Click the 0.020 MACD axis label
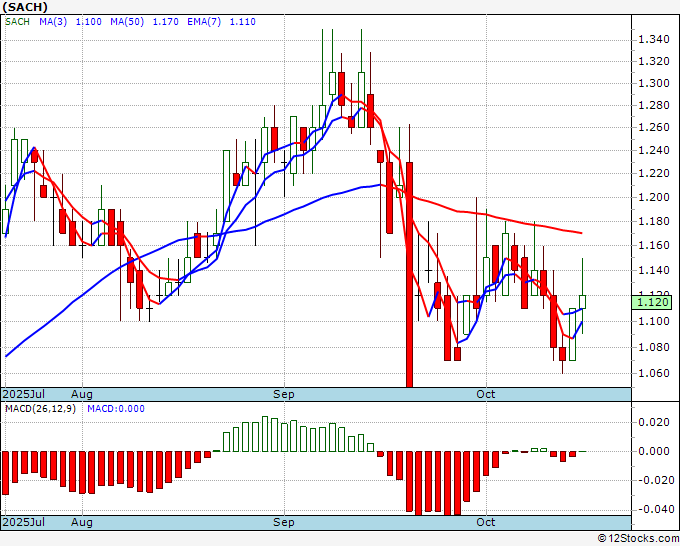The width and height of the screenshot is (680, 546). tap(654, 422)
